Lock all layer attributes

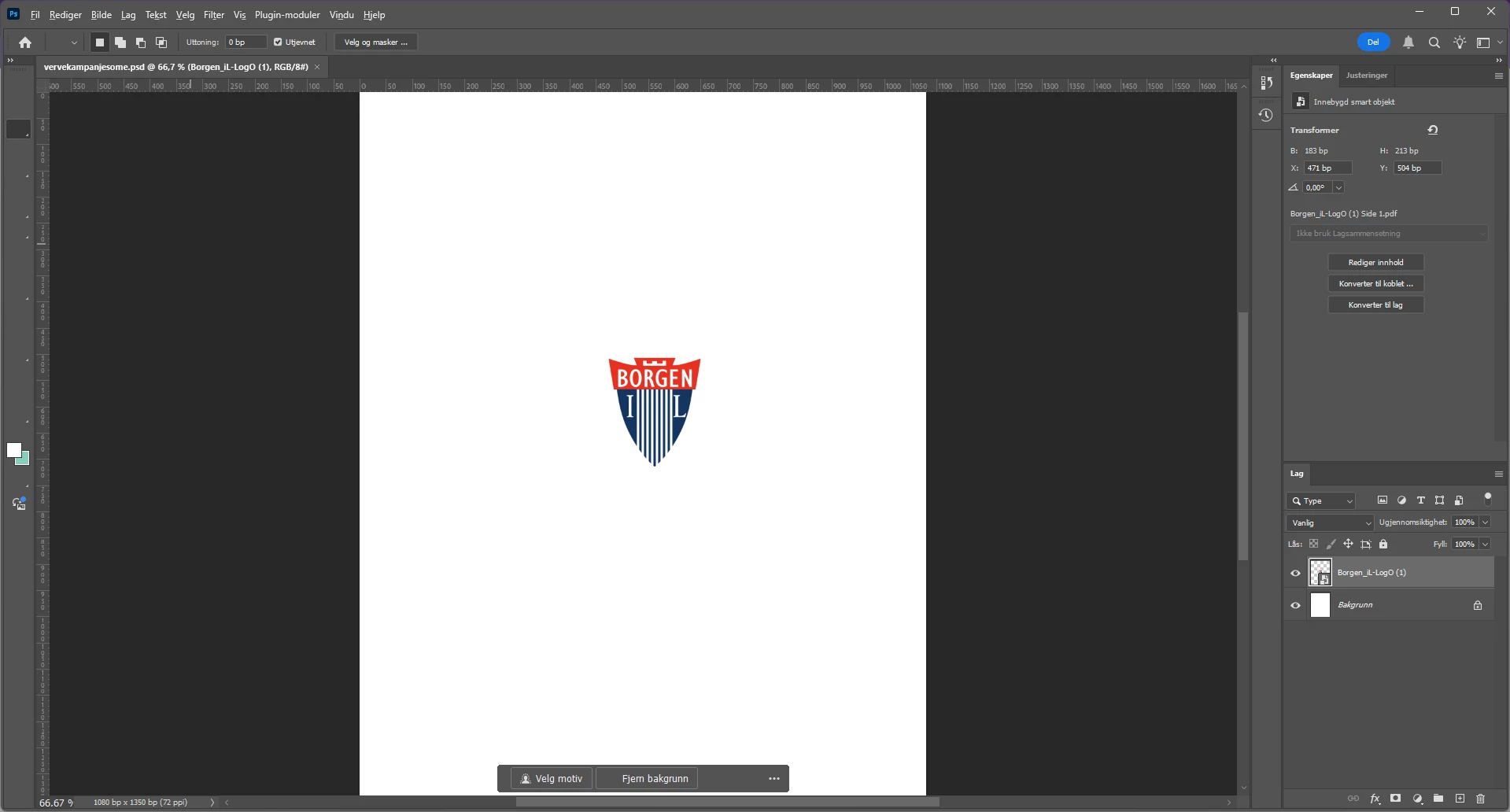click(1383, 544)
